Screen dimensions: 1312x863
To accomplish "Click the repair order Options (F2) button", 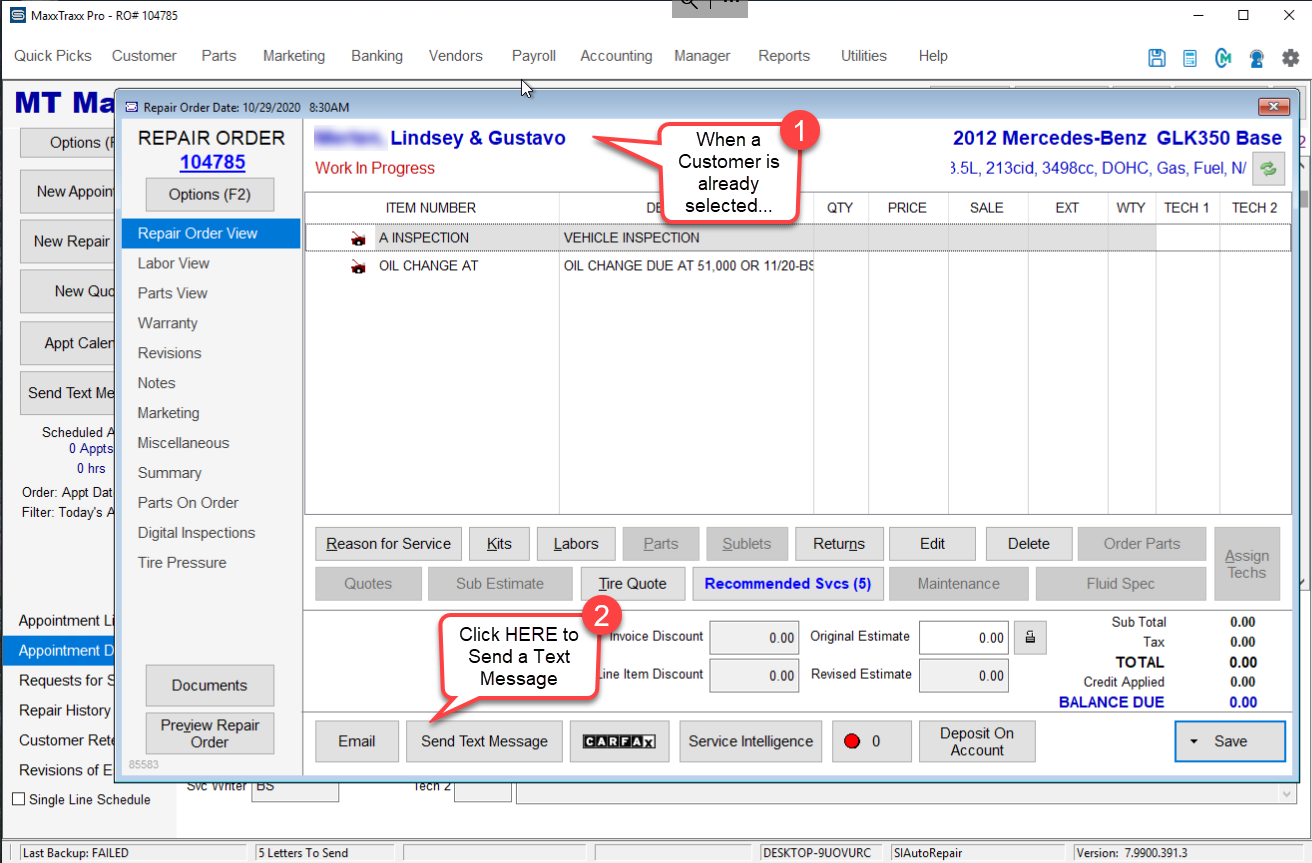I will coord(211,195).
